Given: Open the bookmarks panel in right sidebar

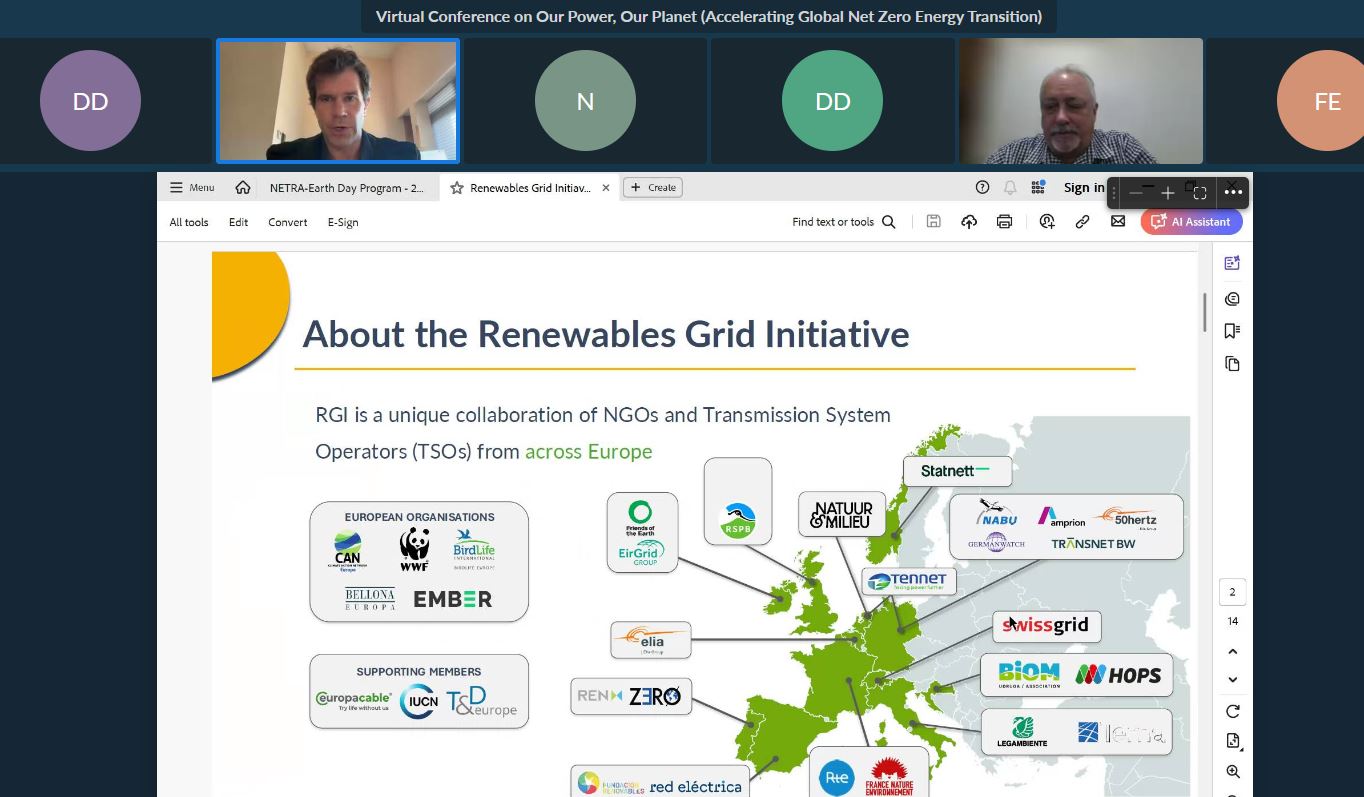Looking at the screenshot, I should [1232, 331].
